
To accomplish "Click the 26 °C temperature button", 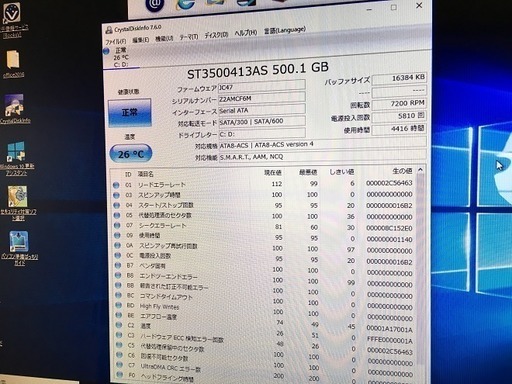I will click(x=131, y=154).
